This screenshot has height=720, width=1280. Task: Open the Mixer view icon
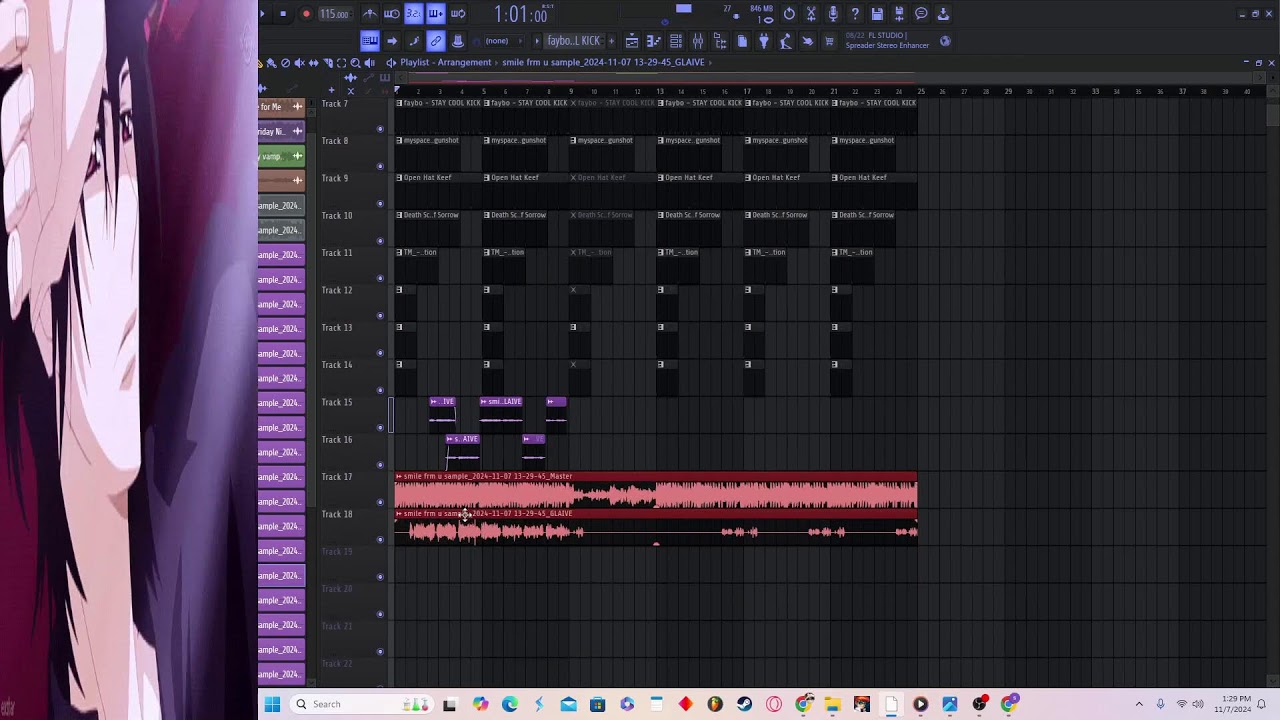(698, 41)
